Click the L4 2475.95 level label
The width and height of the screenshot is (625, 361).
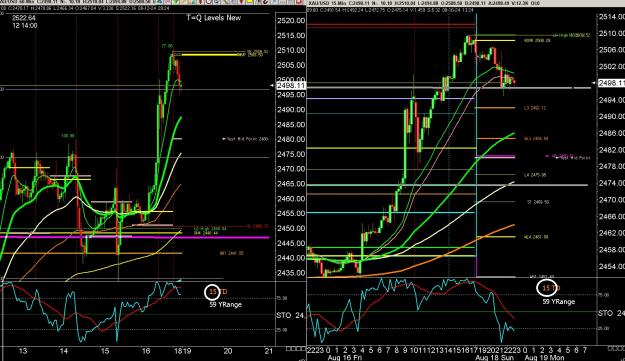535,175
